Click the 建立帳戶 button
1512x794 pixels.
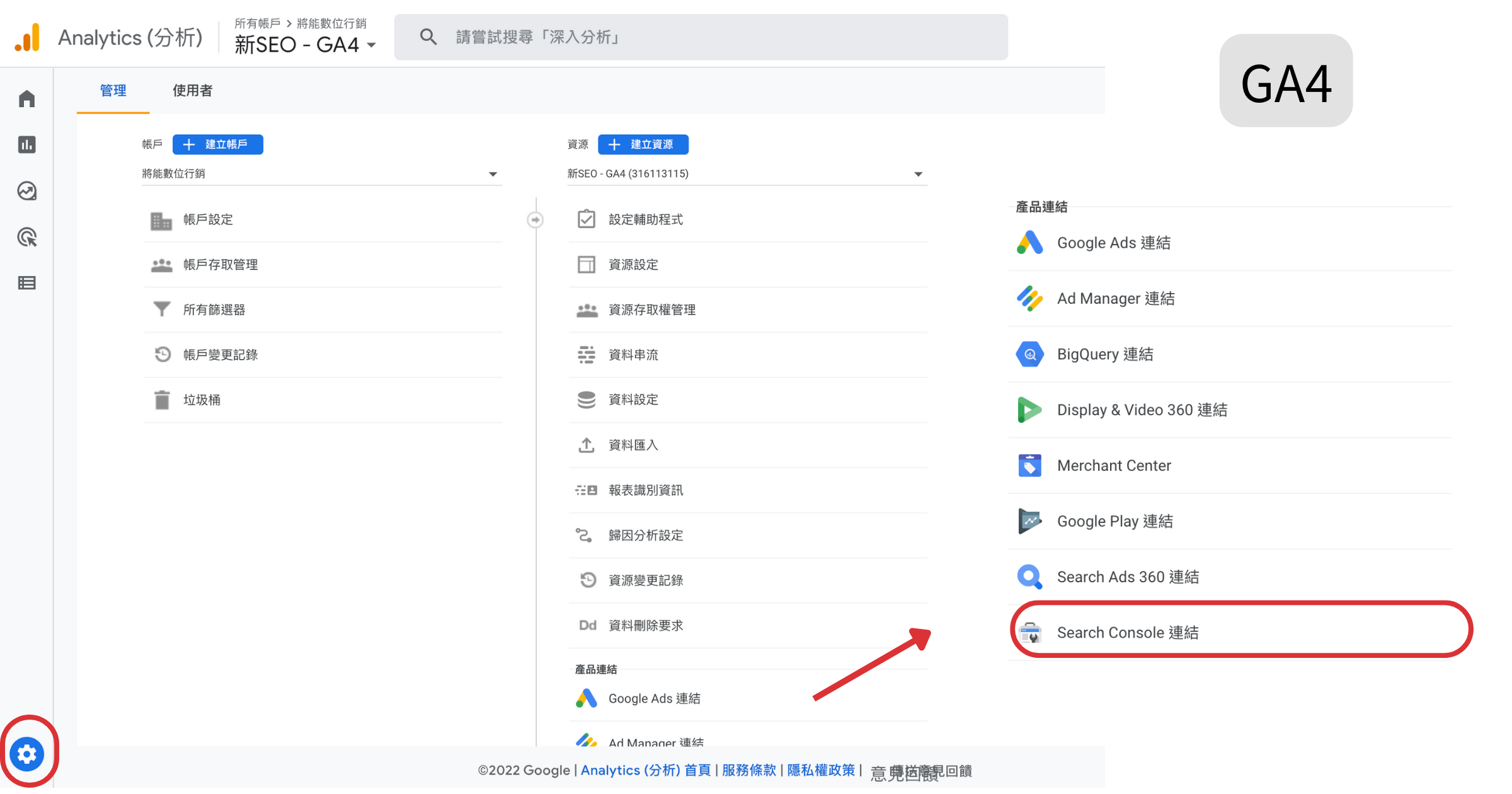point(217,144)
